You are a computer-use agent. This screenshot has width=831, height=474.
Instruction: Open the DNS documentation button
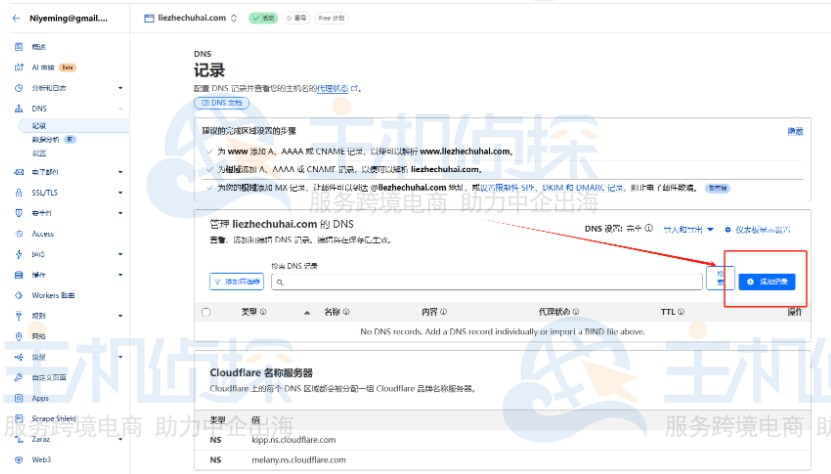[222, 103]
